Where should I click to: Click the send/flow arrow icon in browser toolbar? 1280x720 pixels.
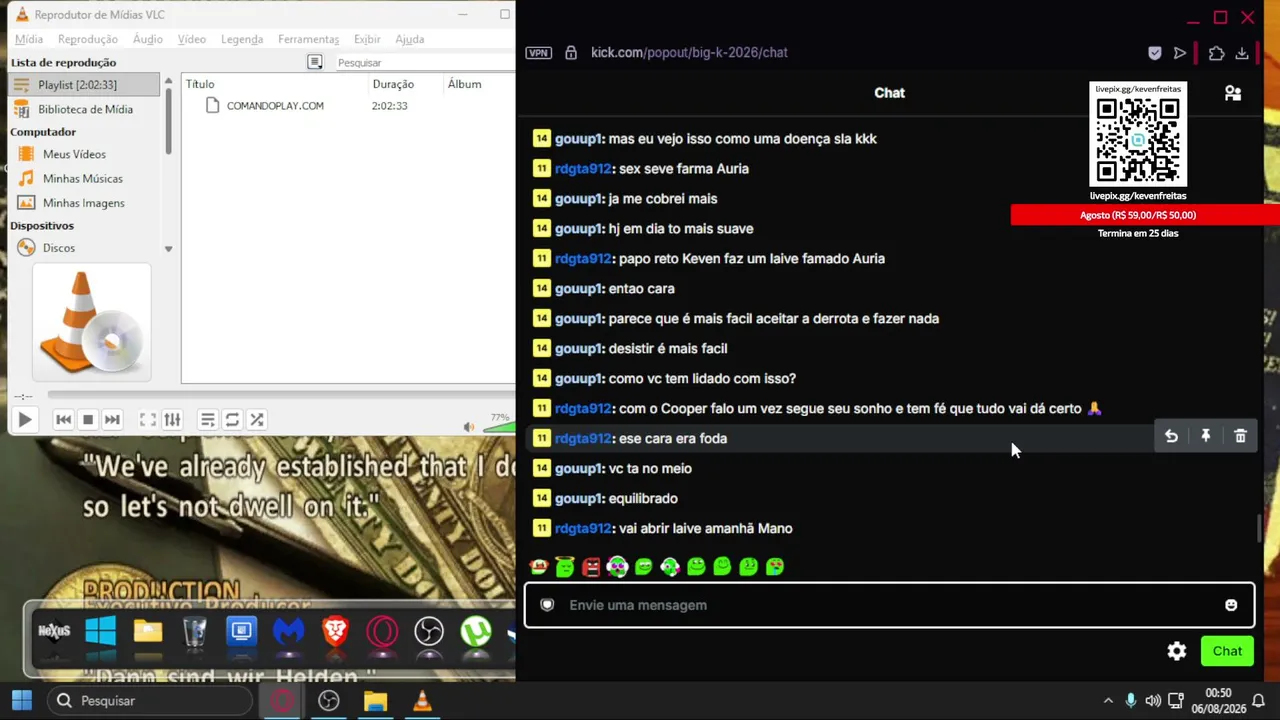(x=1180, y=53)
